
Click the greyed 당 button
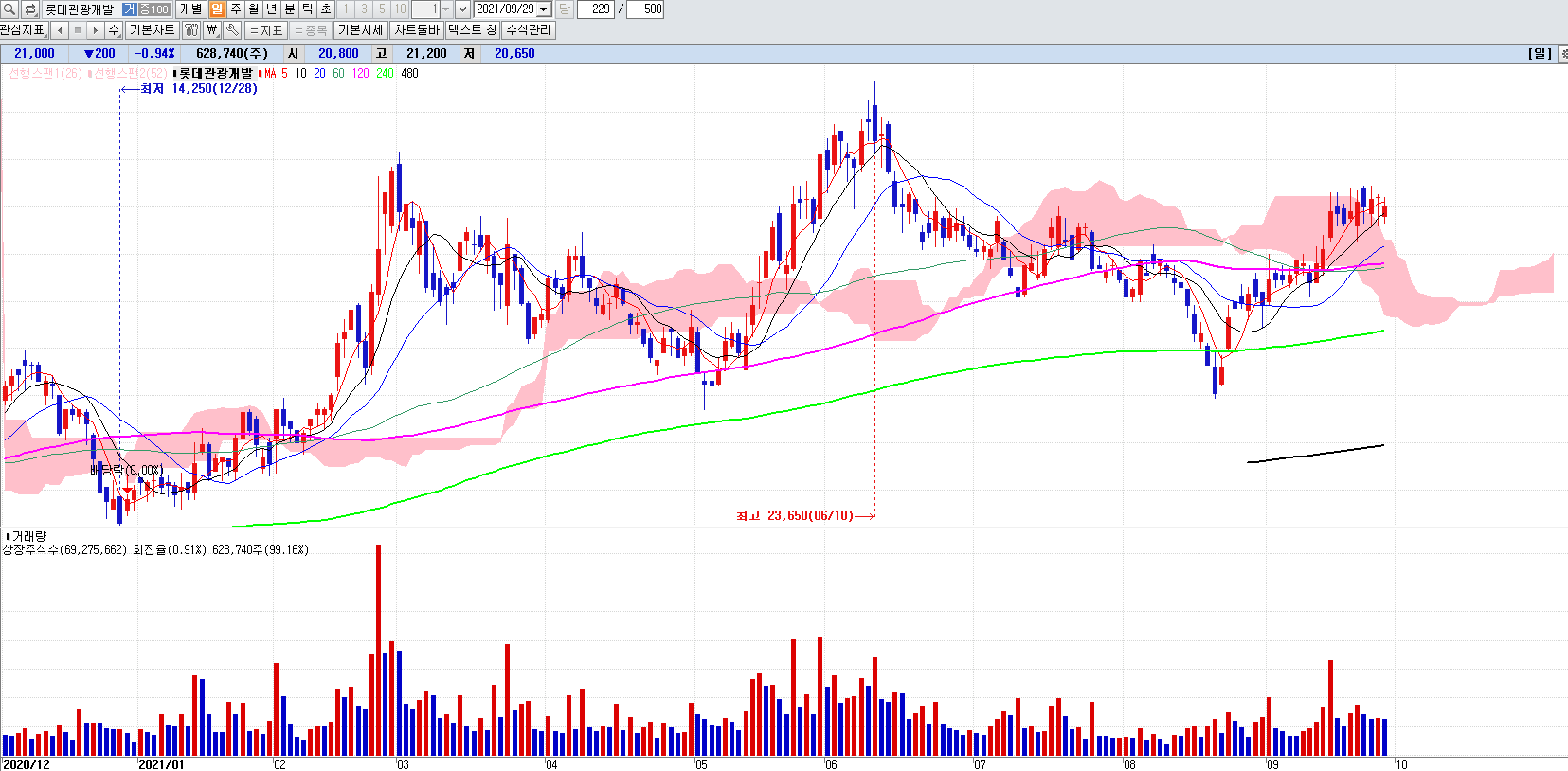coord(564,9)
